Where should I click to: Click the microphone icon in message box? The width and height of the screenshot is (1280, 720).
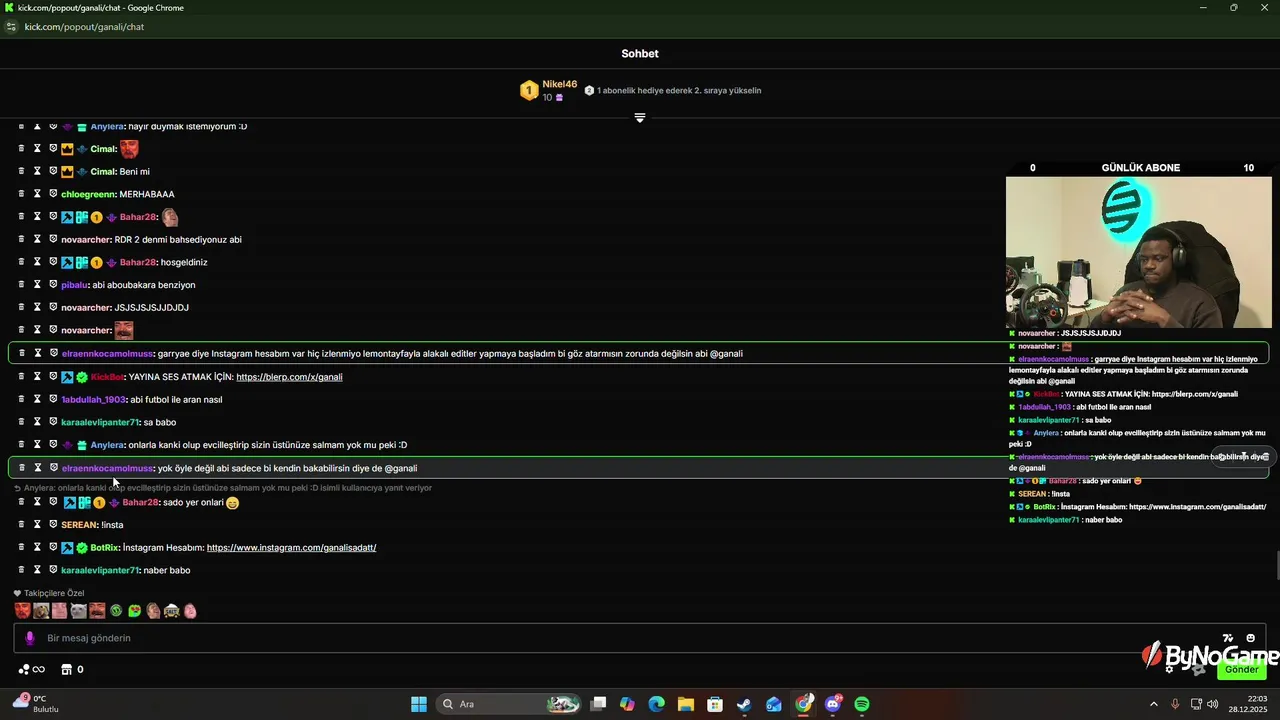[29, 638]
